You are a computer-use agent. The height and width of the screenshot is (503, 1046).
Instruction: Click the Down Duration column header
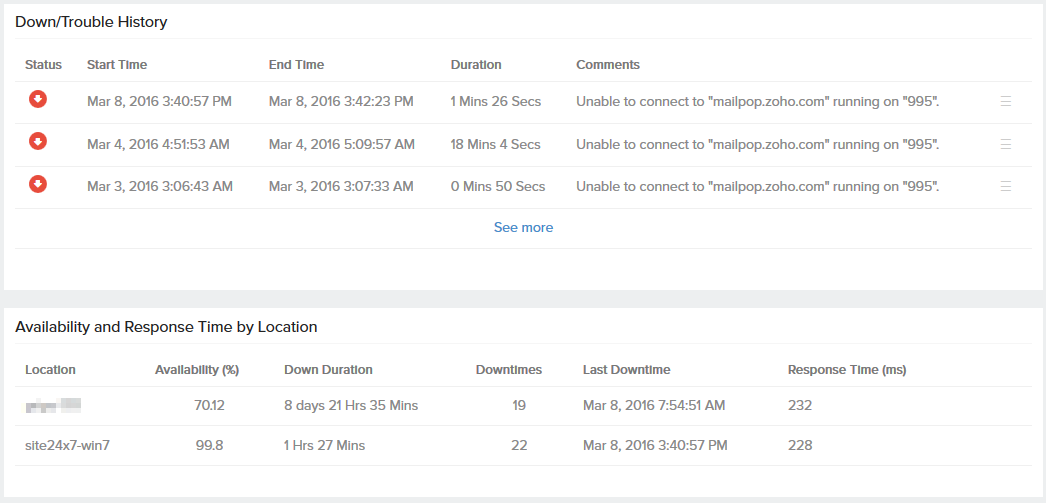[328, 370]
